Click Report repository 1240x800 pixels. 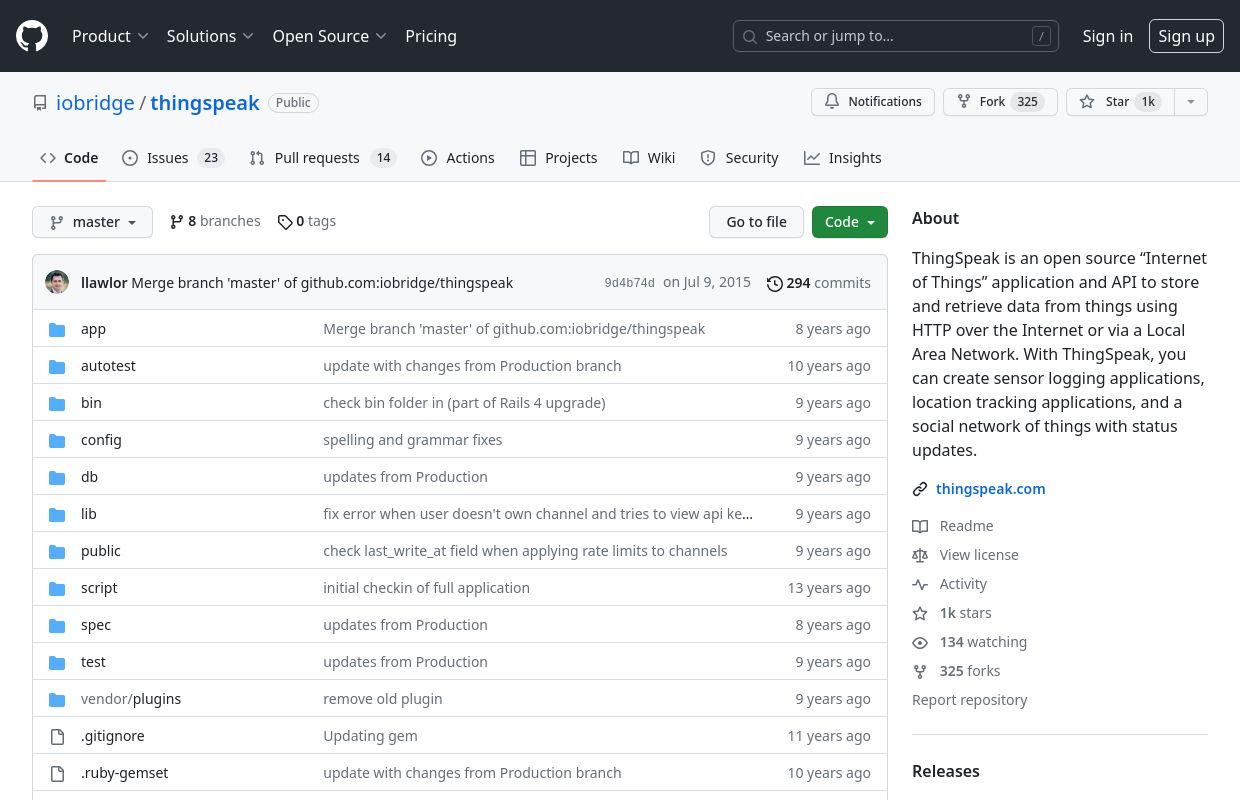970,700
